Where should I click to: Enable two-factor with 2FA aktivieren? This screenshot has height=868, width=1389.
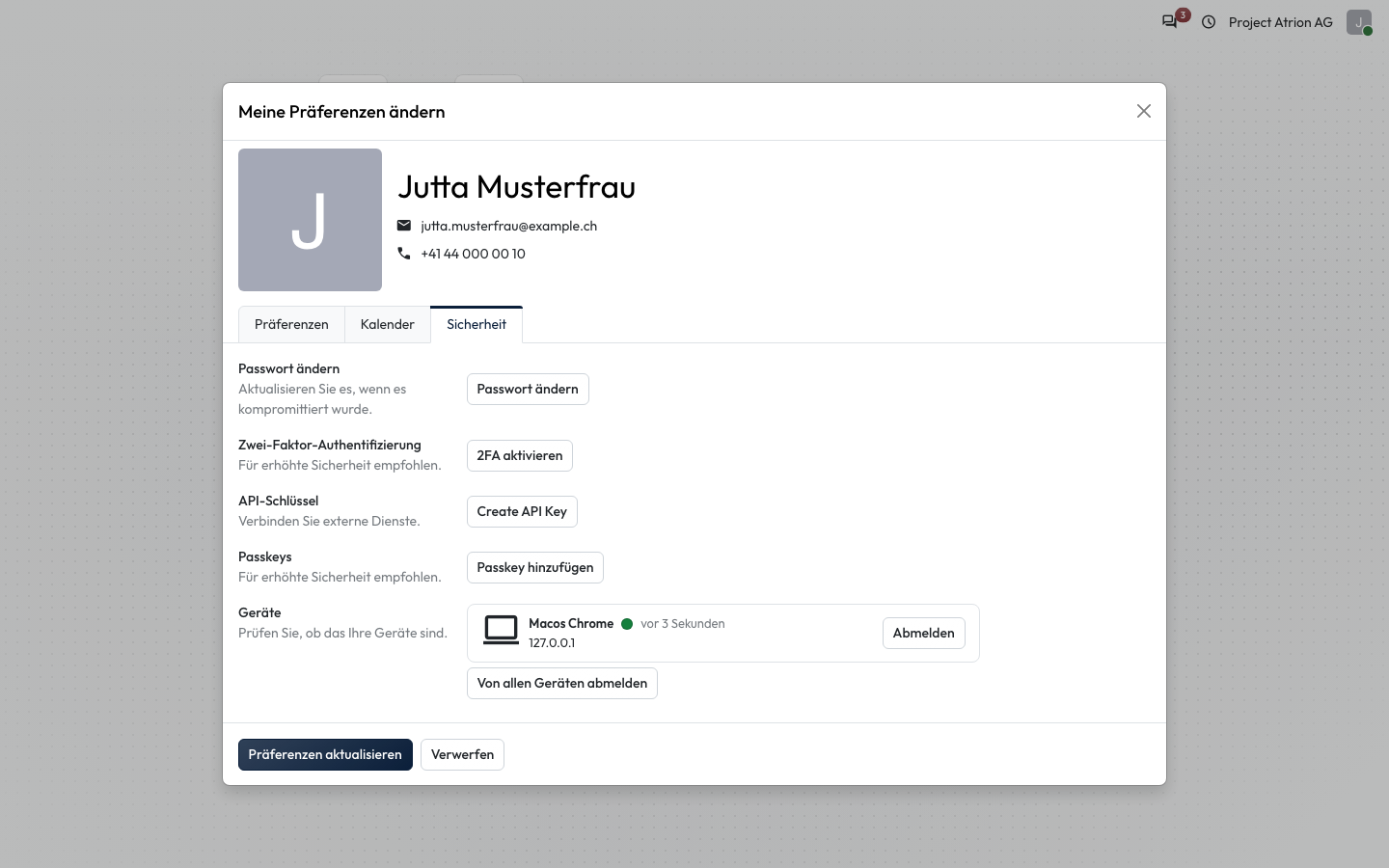[520, 456]
